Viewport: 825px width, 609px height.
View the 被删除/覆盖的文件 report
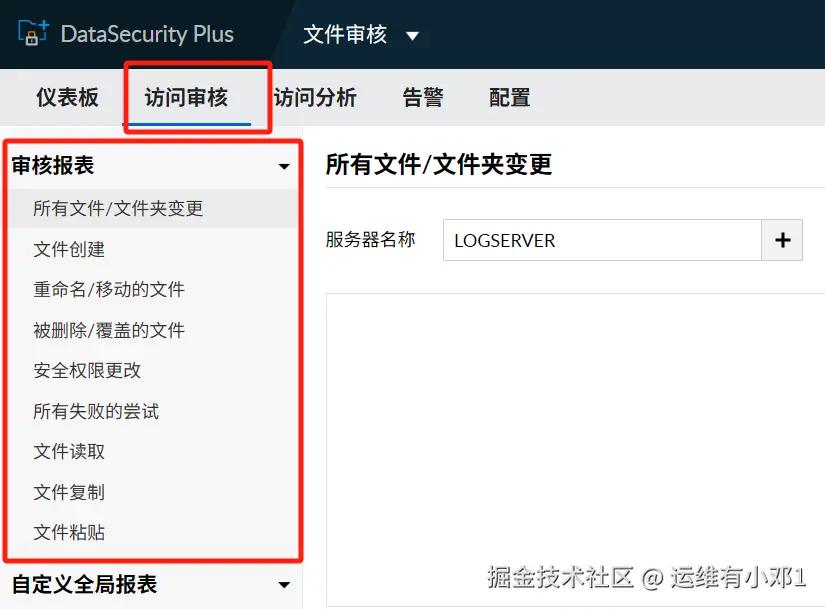coord(109,330)
